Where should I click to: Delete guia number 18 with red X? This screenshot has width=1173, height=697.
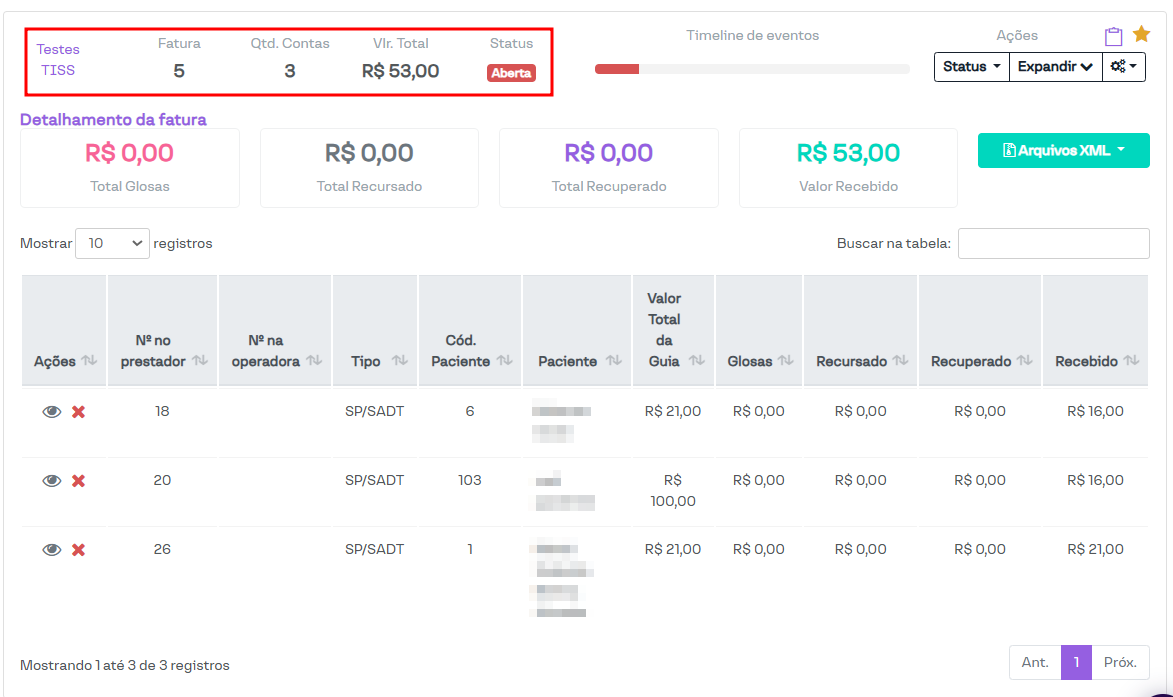(x=78, y=412)
